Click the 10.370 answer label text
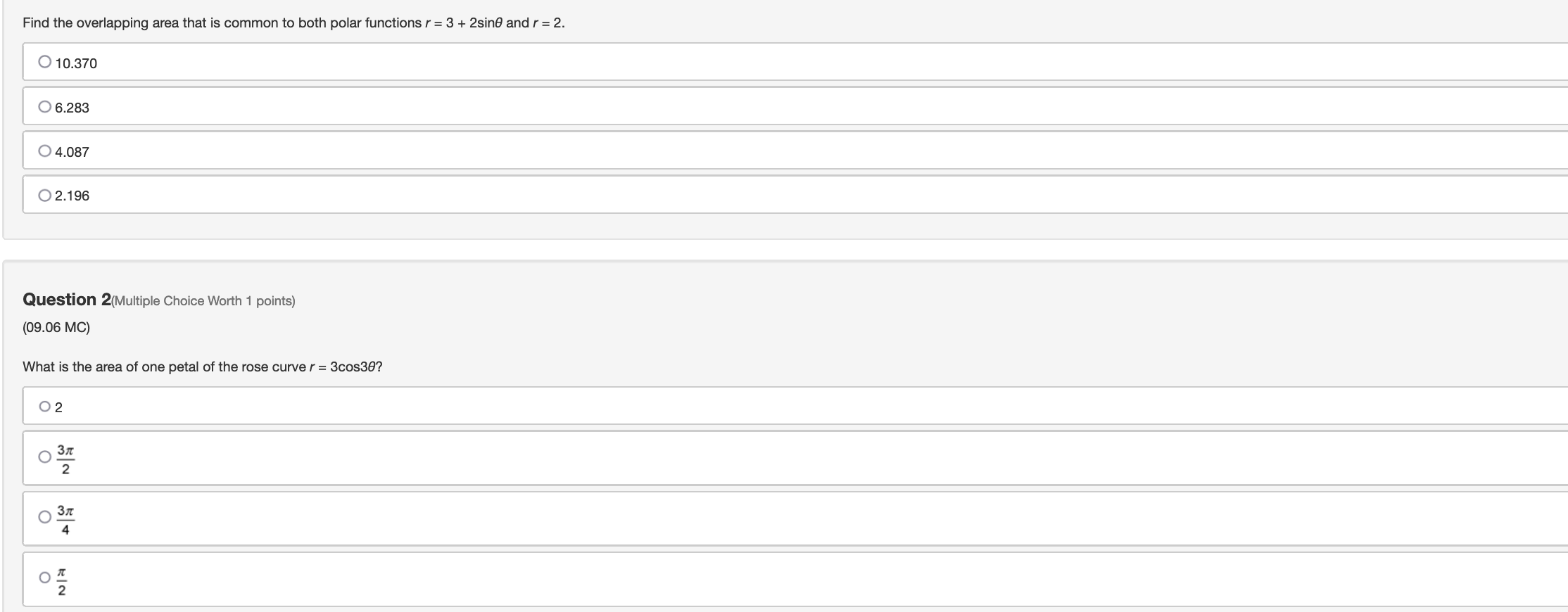The image size is (1568, 612). click(76, 63)
